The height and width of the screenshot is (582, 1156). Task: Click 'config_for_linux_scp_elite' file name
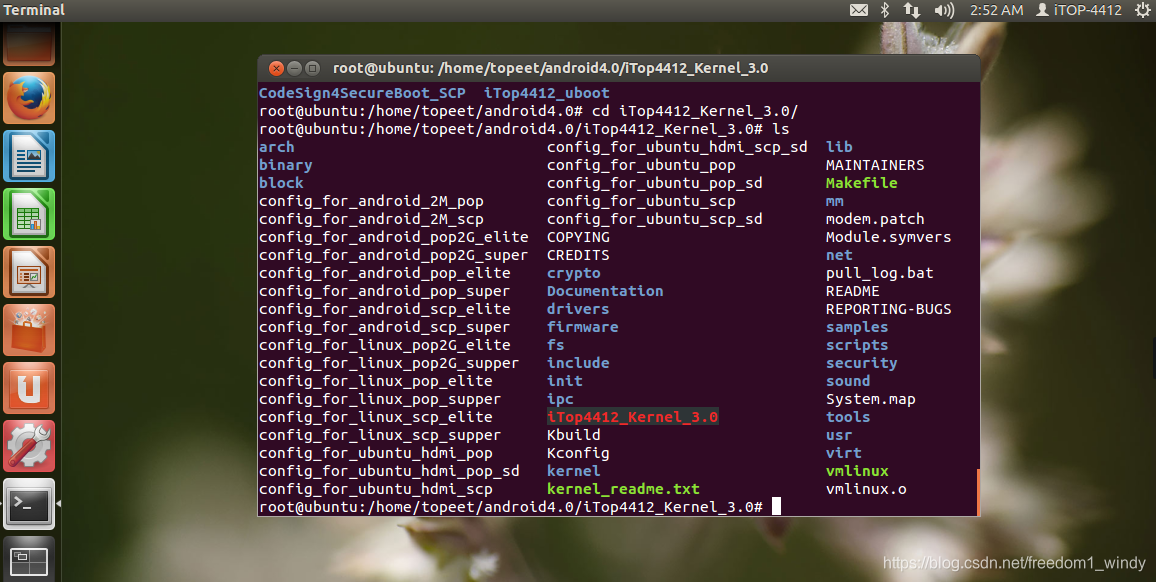tap(375, 418)
